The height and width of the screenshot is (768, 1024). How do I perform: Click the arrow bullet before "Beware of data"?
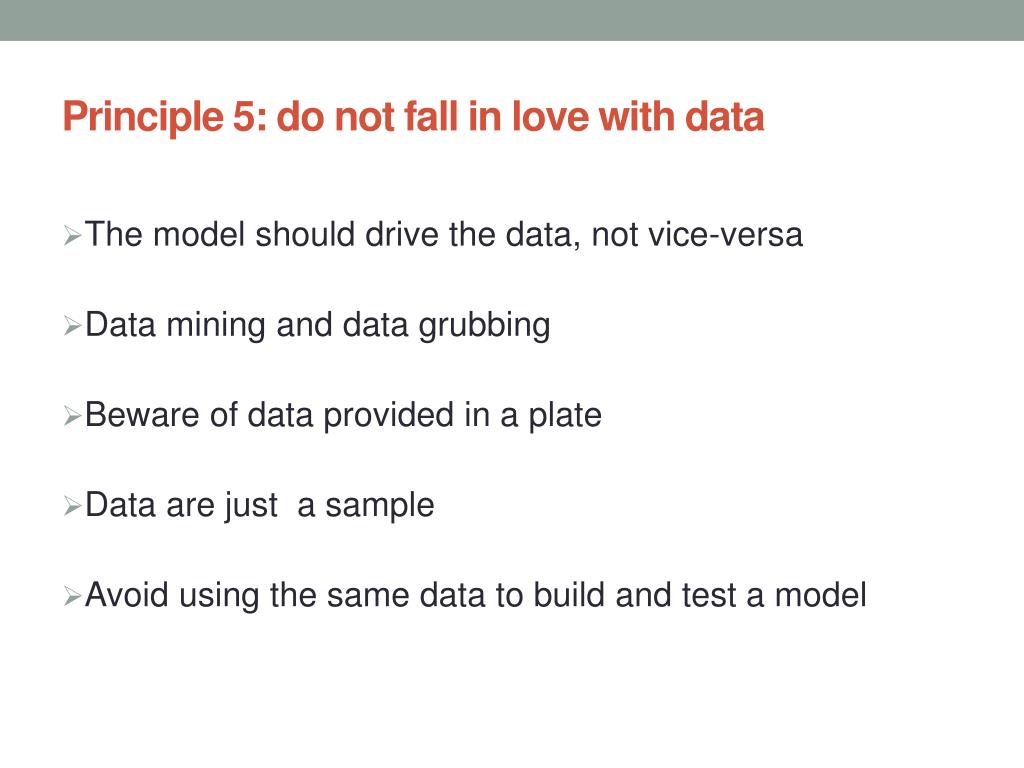pos(72,415)
